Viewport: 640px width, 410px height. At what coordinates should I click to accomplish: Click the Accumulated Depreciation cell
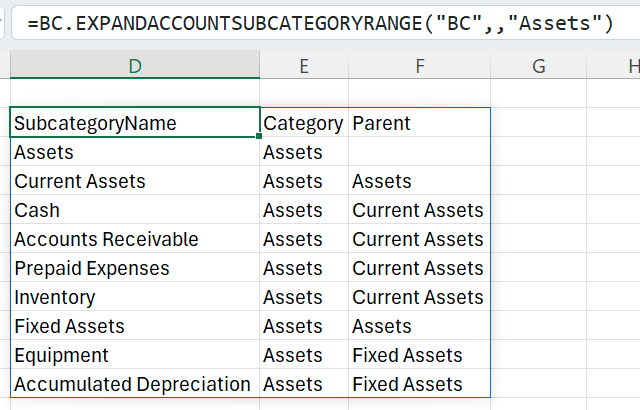(134, 384)
